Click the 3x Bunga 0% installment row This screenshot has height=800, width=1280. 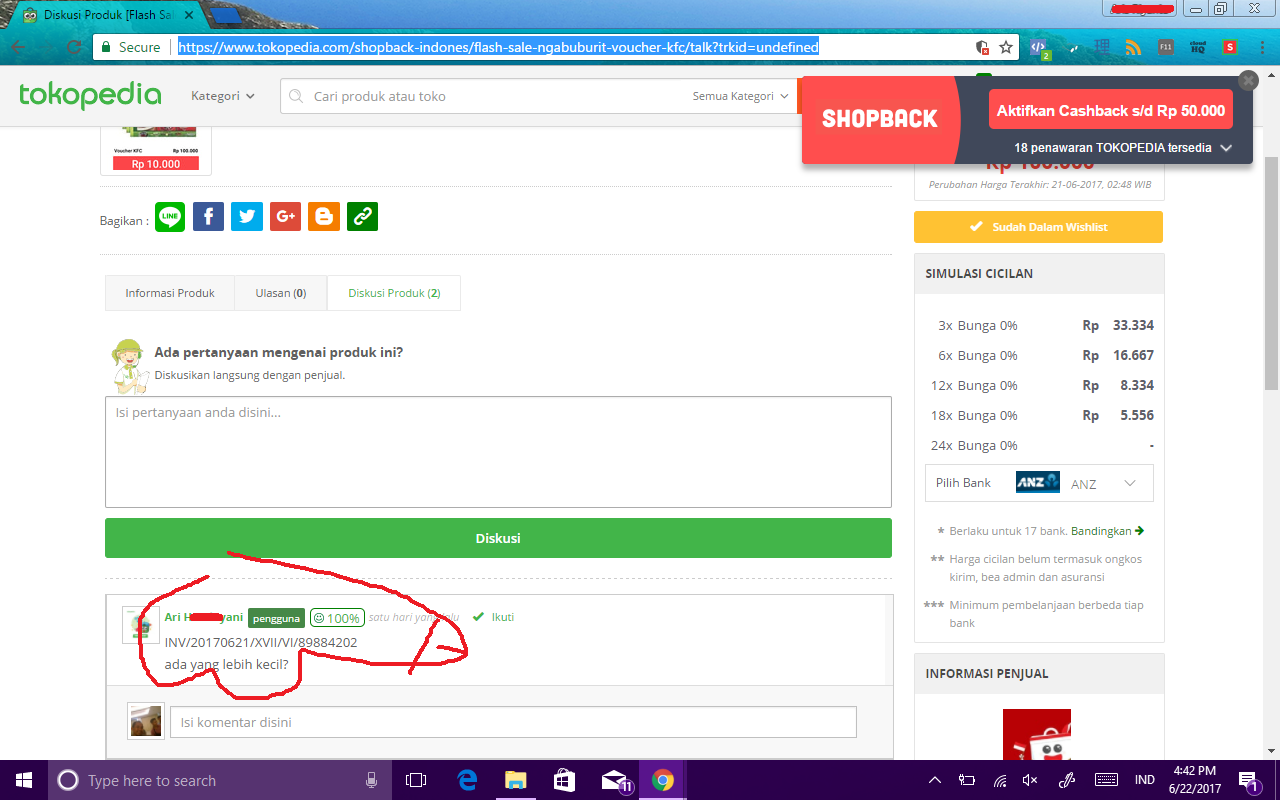tap(1039, 325)
